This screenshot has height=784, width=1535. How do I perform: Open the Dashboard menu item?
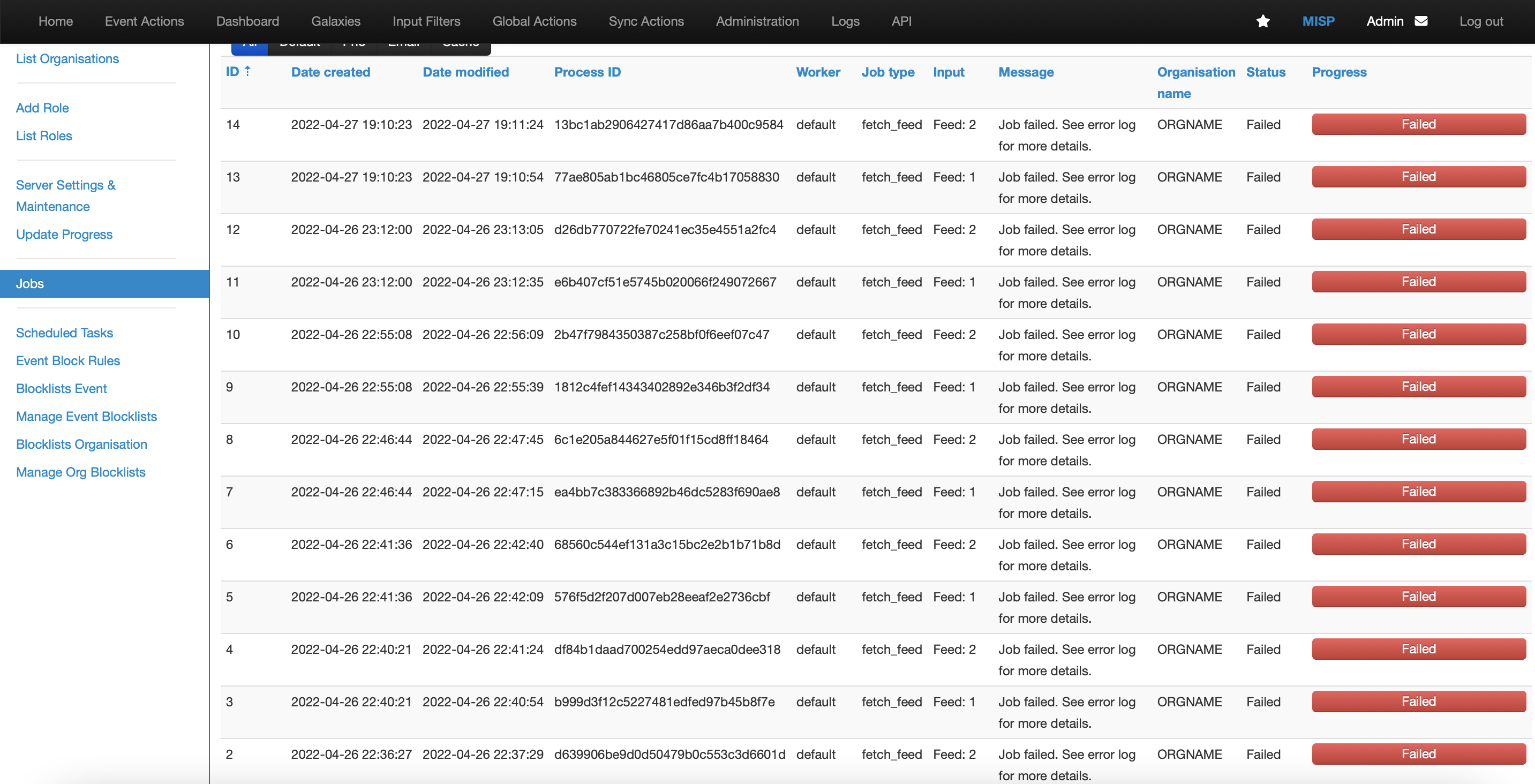pyautogui.click(x=247, y=21)
